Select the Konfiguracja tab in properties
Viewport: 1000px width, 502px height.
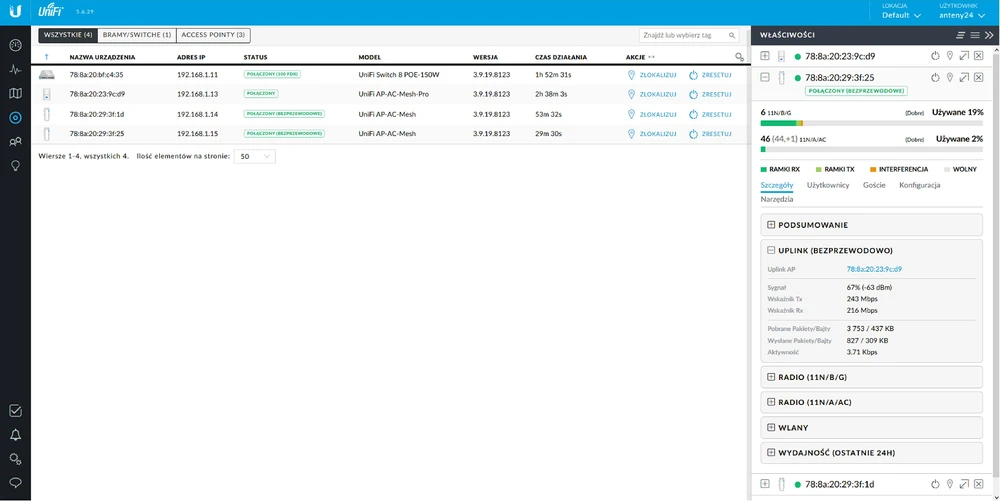pos(919,185)
